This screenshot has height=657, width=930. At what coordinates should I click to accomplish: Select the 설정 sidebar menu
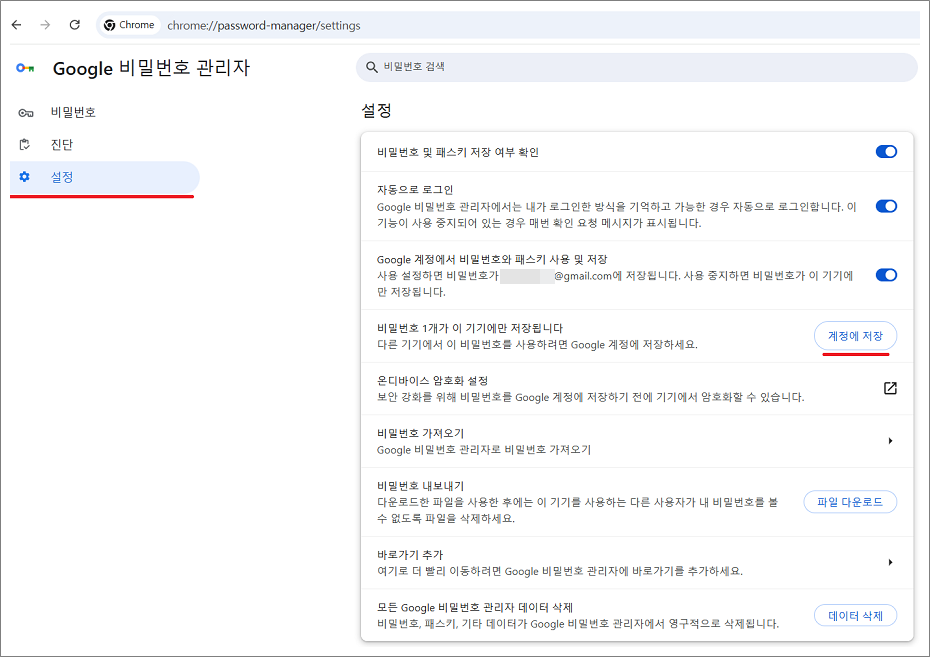point(104,177)
